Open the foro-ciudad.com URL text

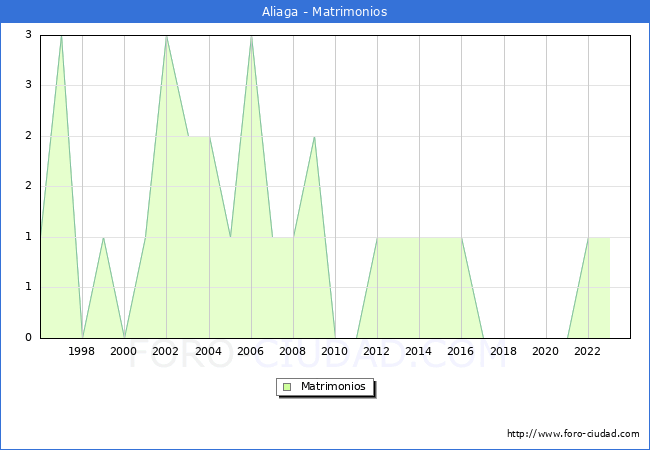coord(573,433)
